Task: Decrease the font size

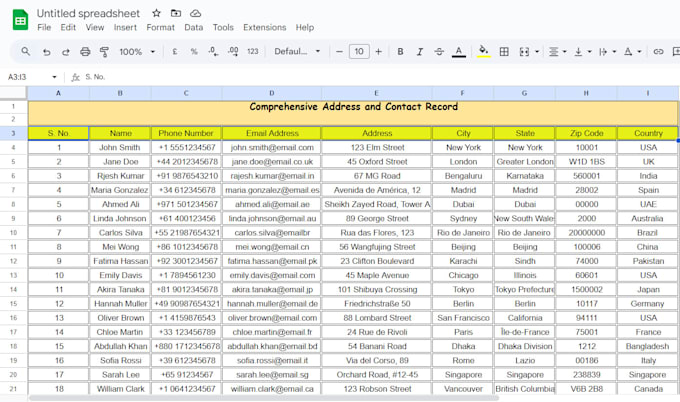Action: coord(339,52)
